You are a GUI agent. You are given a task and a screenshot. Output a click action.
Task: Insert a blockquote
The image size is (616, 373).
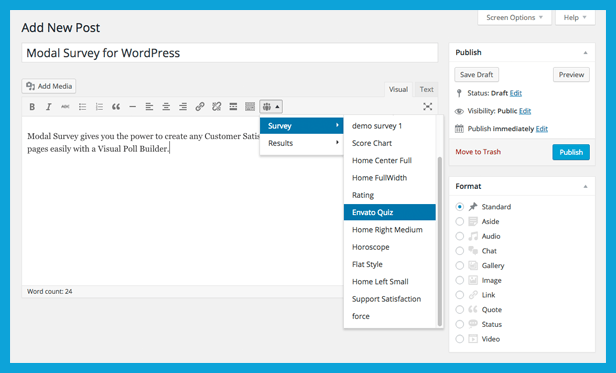(x=116, y=107)
